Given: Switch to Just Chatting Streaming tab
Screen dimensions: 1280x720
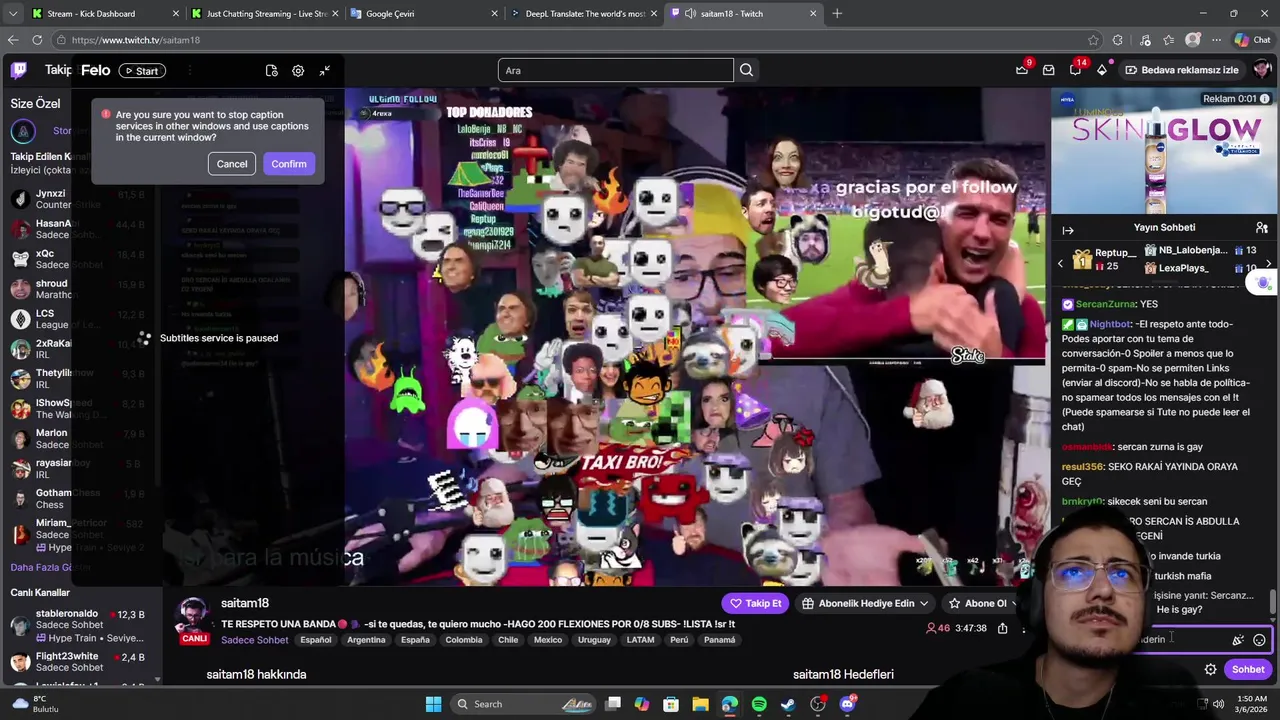Looking at the screenshot, I should [265, 14].
